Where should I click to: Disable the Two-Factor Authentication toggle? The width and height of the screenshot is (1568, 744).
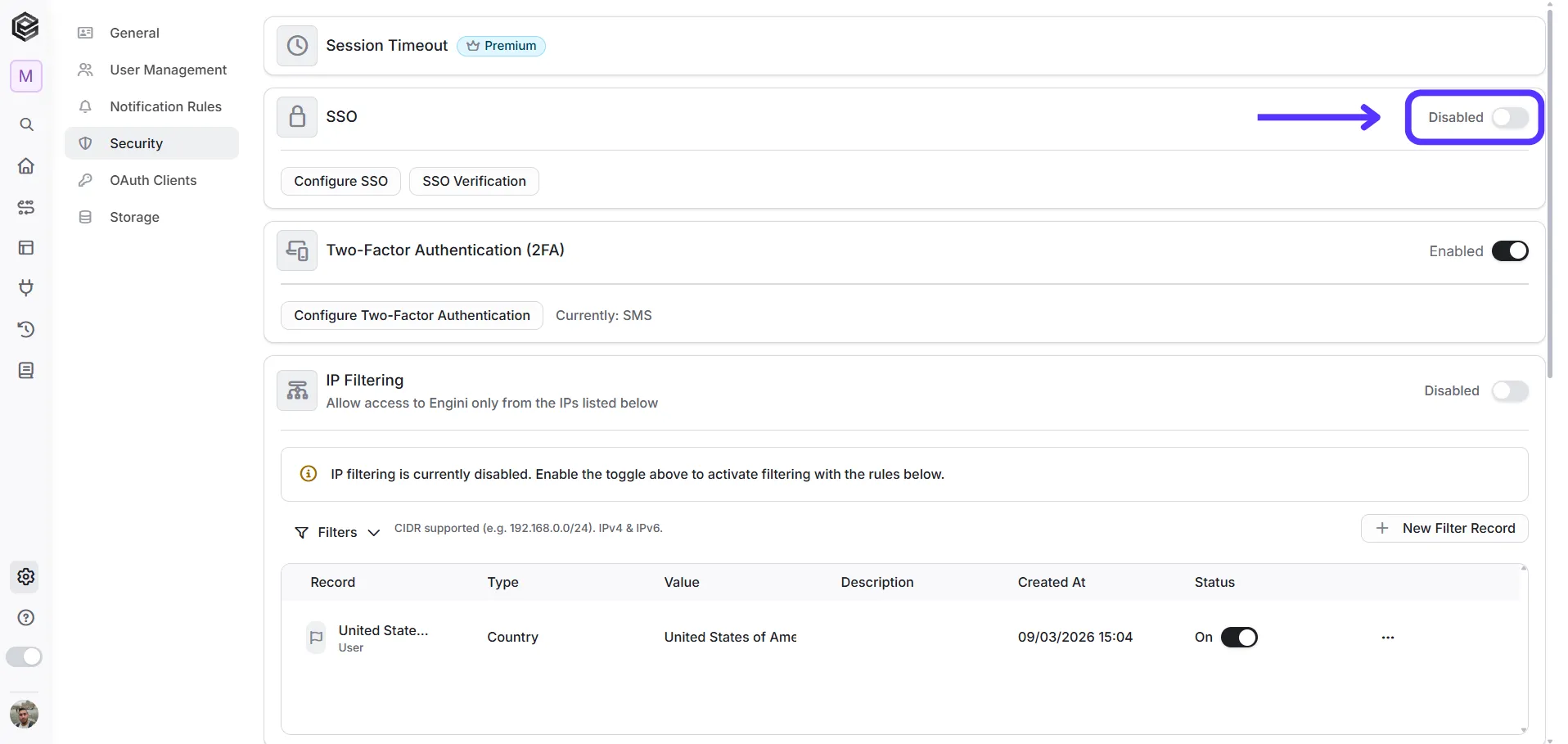1510,251
